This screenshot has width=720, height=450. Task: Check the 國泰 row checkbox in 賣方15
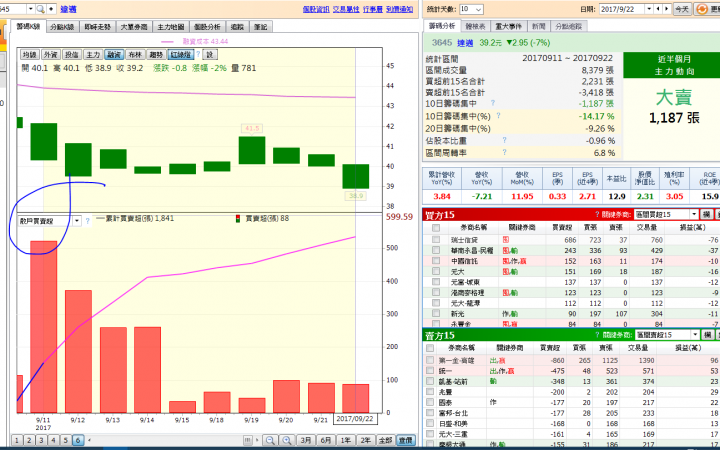[430, 402]
